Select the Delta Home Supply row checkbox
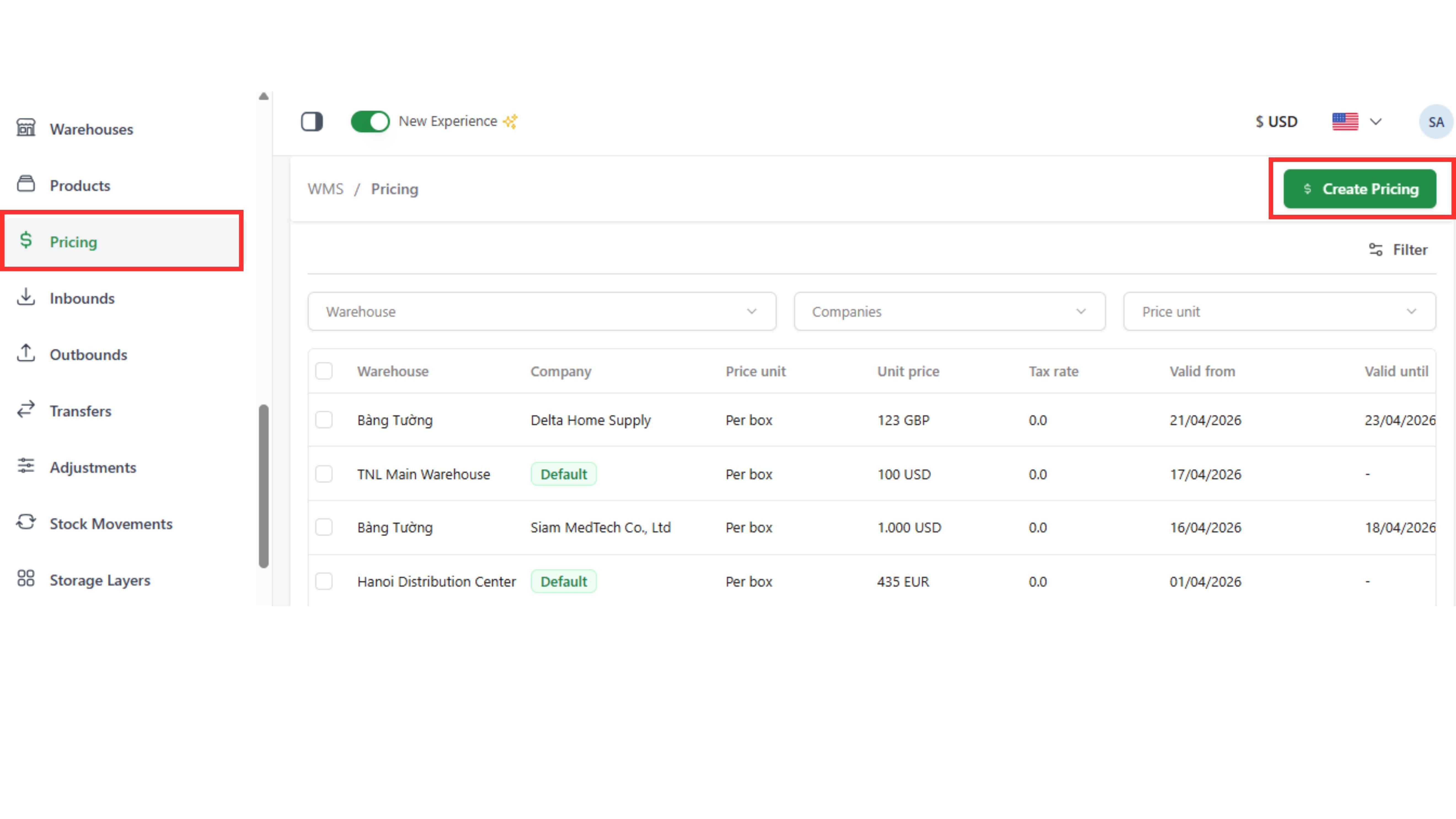The image size is (1456, 819). (x=324, y=420)
